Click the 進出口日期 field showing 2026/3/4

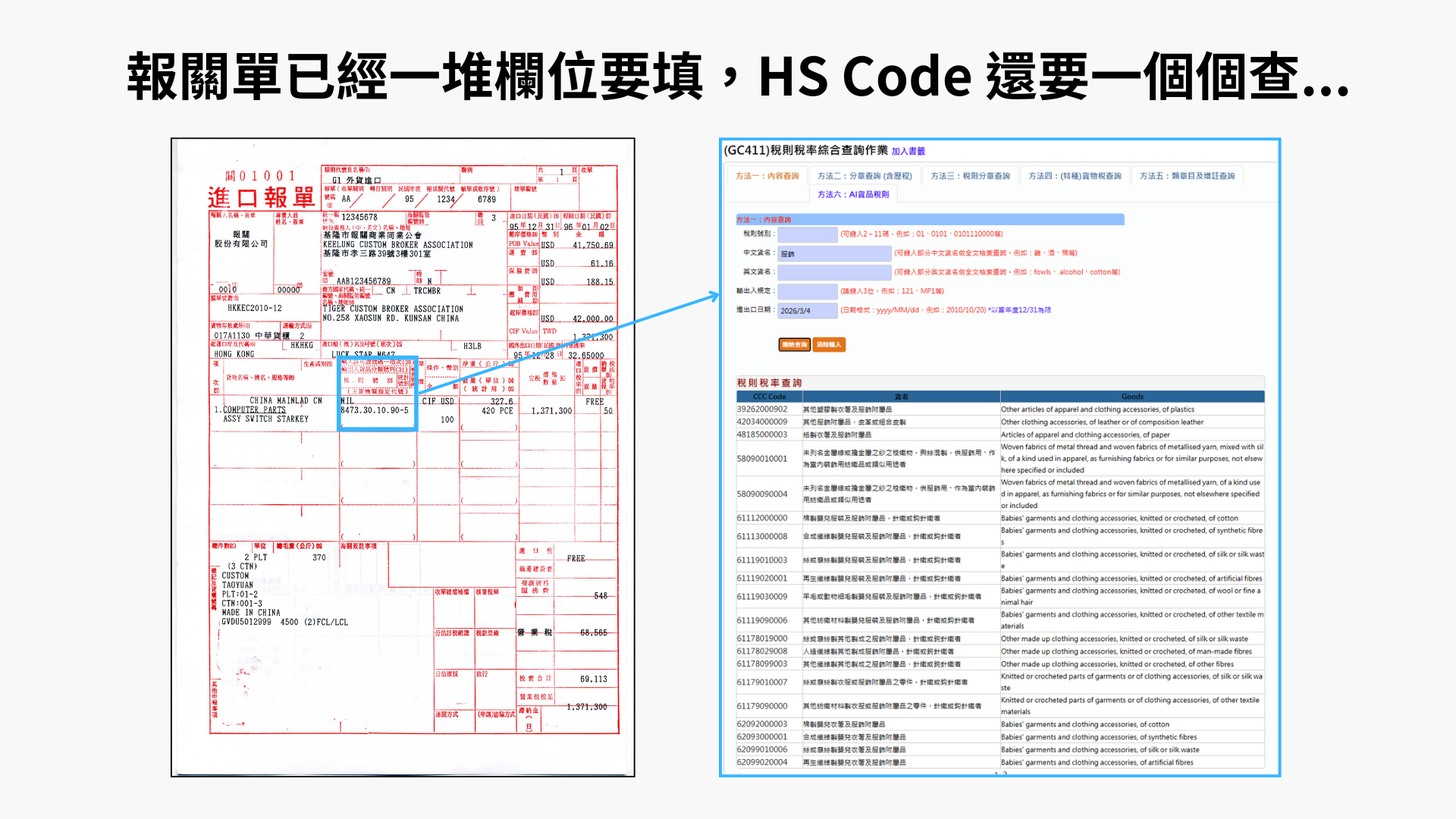[x=807, y=310]
